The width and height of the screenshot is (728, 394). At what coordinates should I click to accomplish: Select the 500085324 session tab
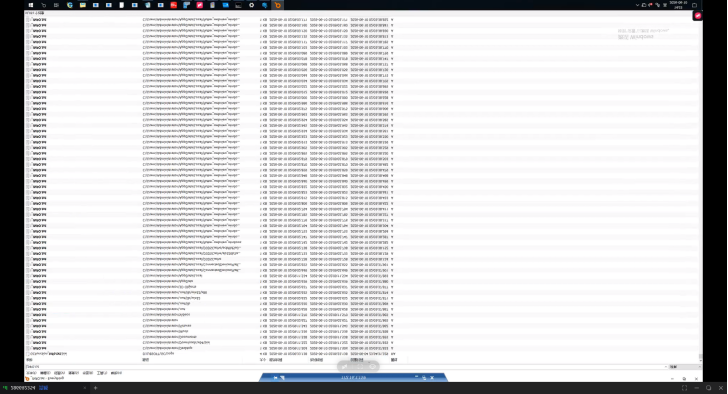click(44, 388)
